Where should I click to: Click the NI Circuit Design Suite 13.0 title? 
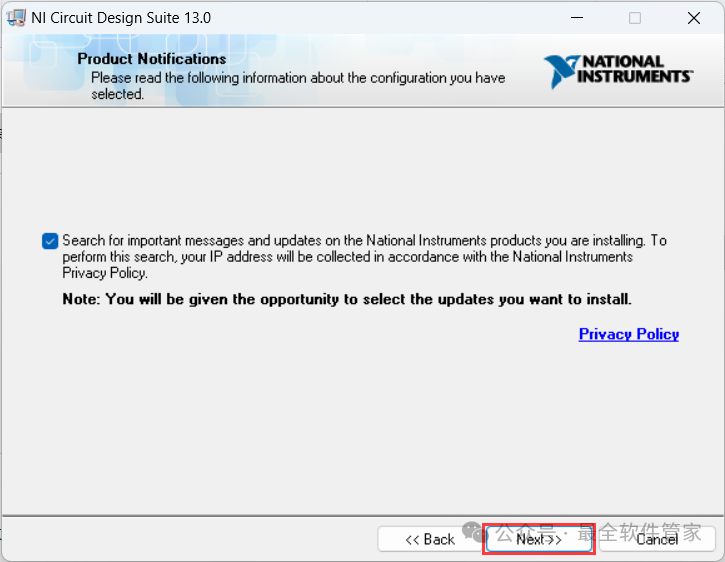pyautogui.click(x=121, y=18)
